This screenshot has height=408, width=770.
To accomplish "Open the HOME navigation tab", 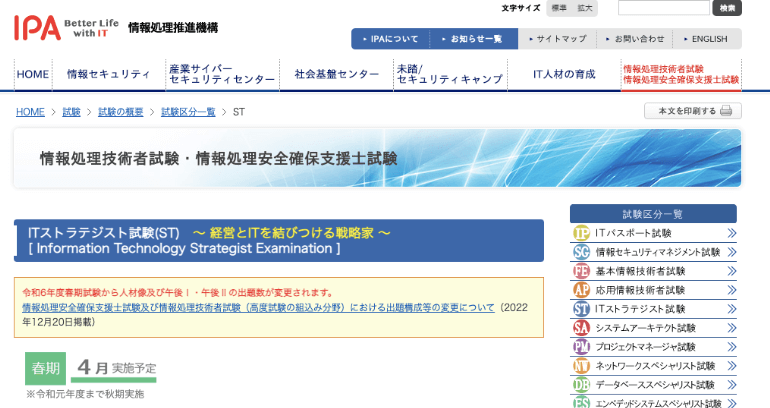I will 33,74.
